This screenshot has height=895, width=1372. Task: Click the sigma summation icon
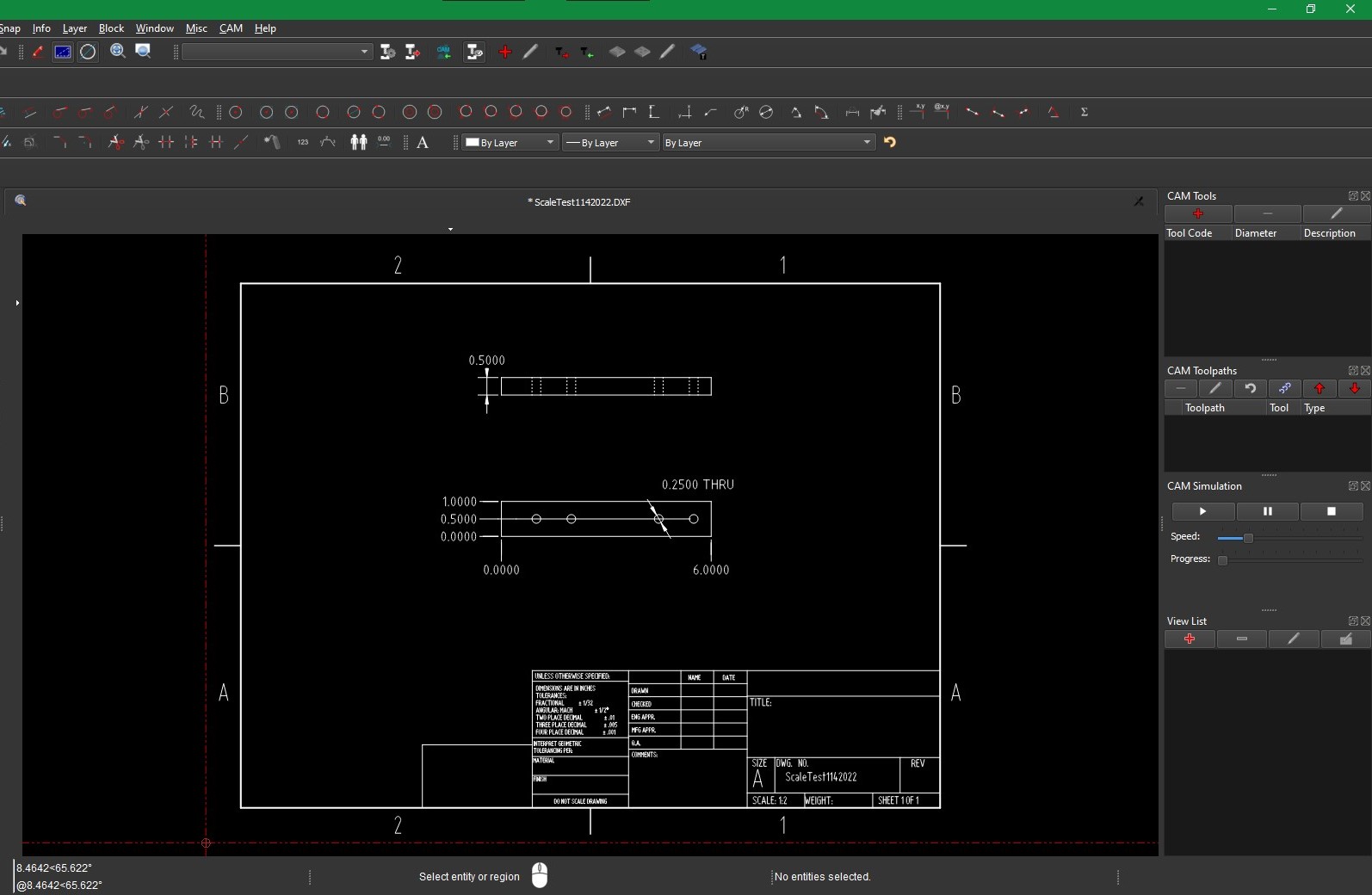coord(1085,113)
